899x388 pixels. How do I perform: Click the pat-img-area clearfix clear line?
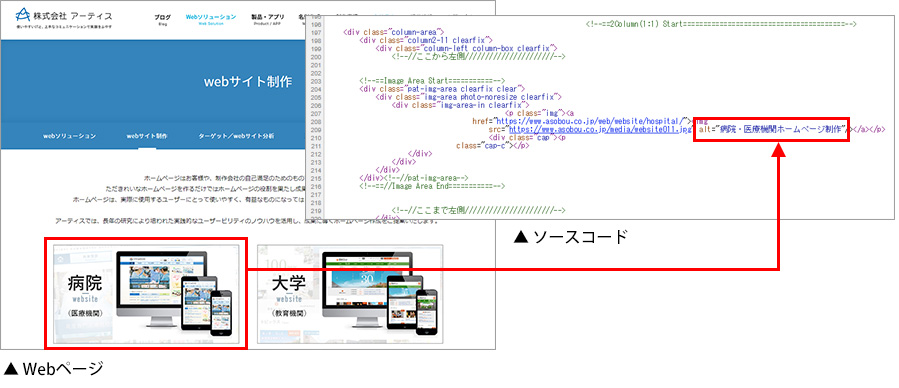[442, 89]
